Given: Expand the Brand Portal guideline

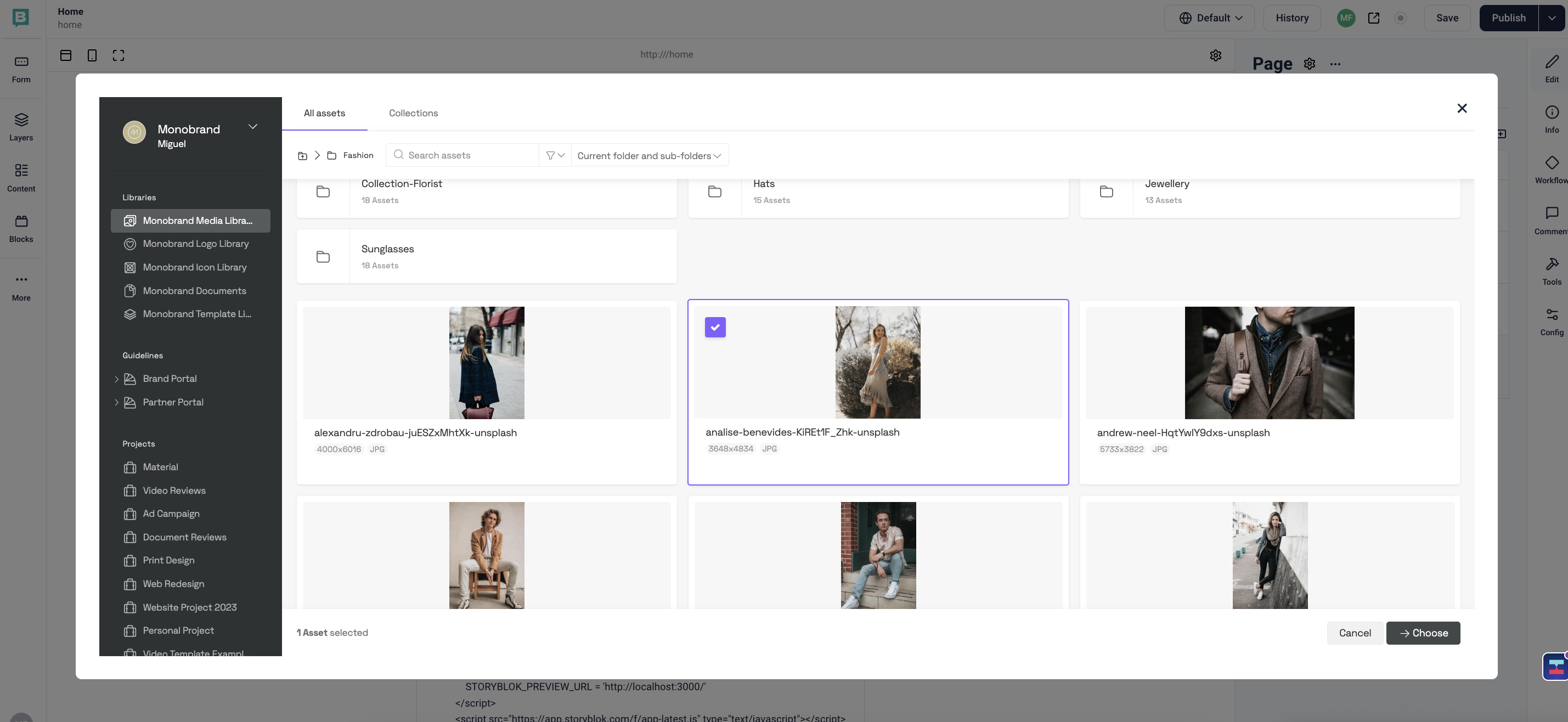Looking at the screenshot, I should (x=117, y=379).
